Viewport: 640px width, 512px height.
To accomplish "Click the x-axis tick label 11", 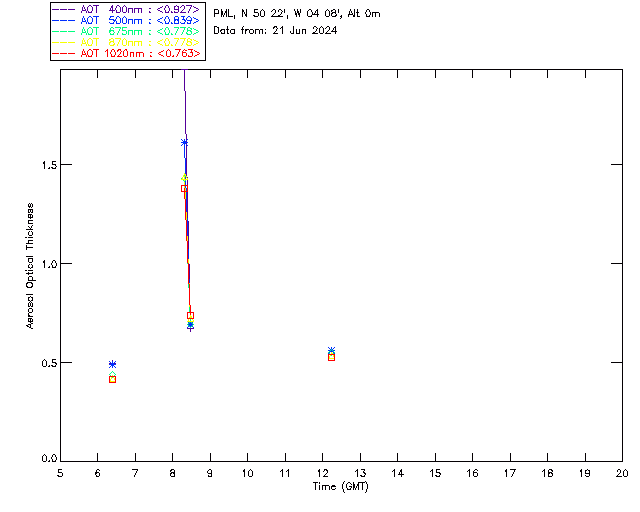I will coord(285,473).
